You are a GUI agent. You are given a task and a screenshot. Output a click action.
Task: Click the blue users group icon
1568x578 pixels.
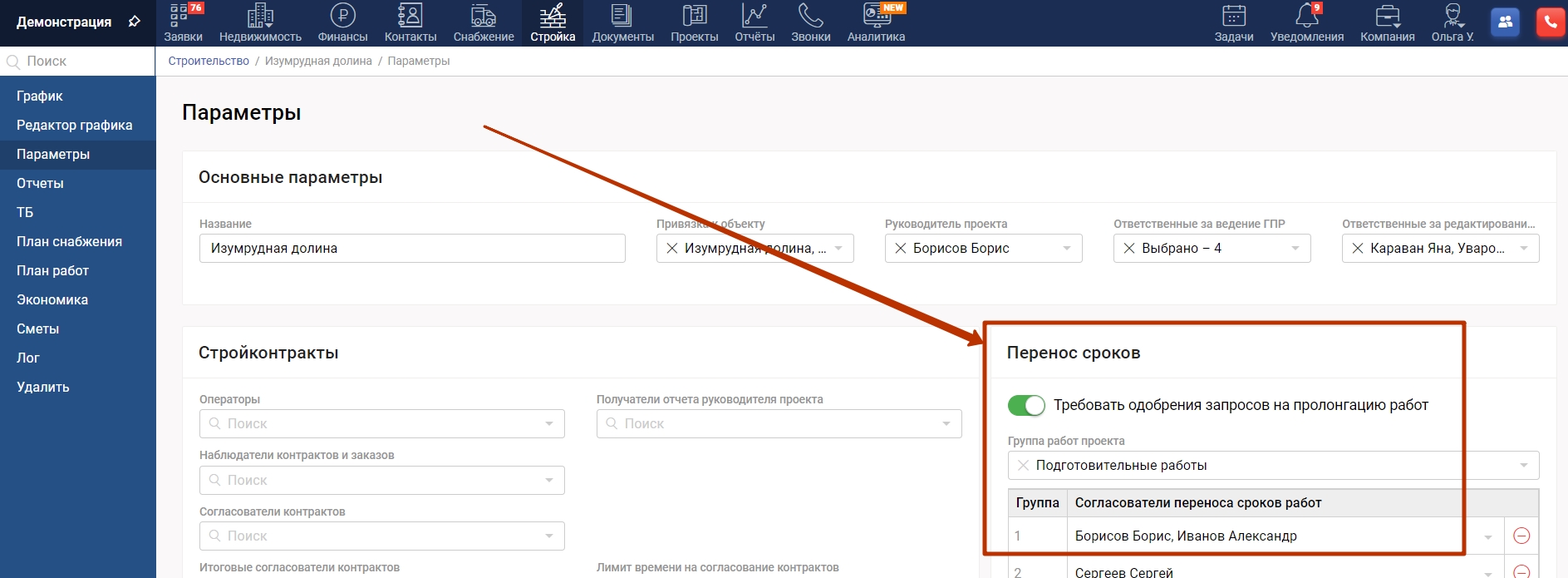click(1505, 22)
